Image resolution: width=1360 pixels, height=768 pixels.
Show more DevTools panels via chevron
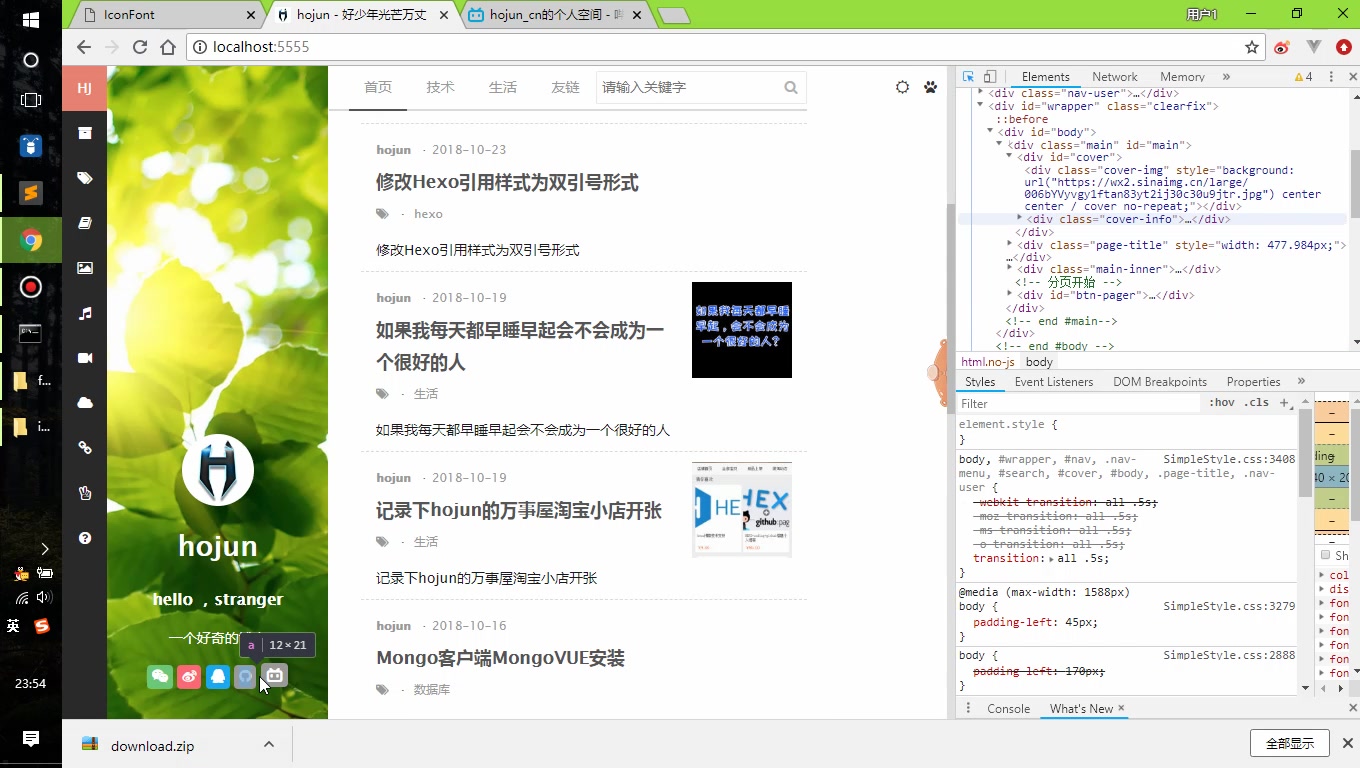(1226, 77)
